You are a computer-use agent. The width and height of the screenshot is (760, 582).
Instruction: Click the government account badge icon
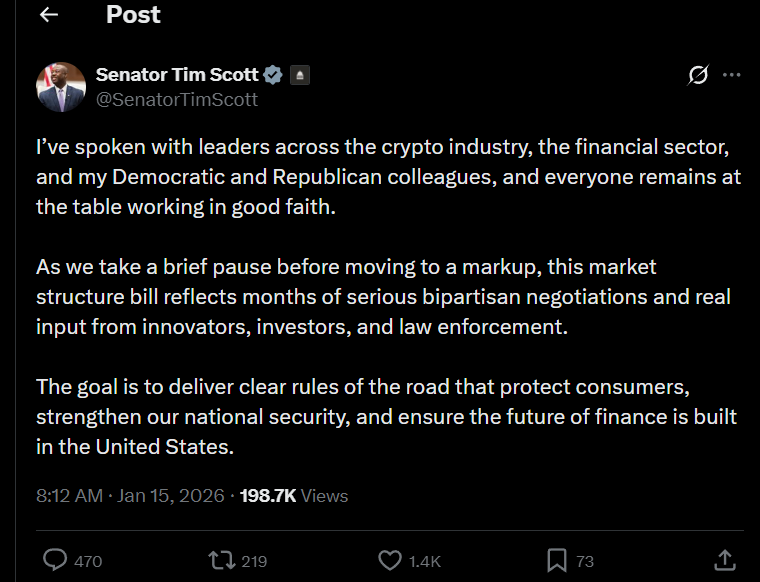(300, 75)
